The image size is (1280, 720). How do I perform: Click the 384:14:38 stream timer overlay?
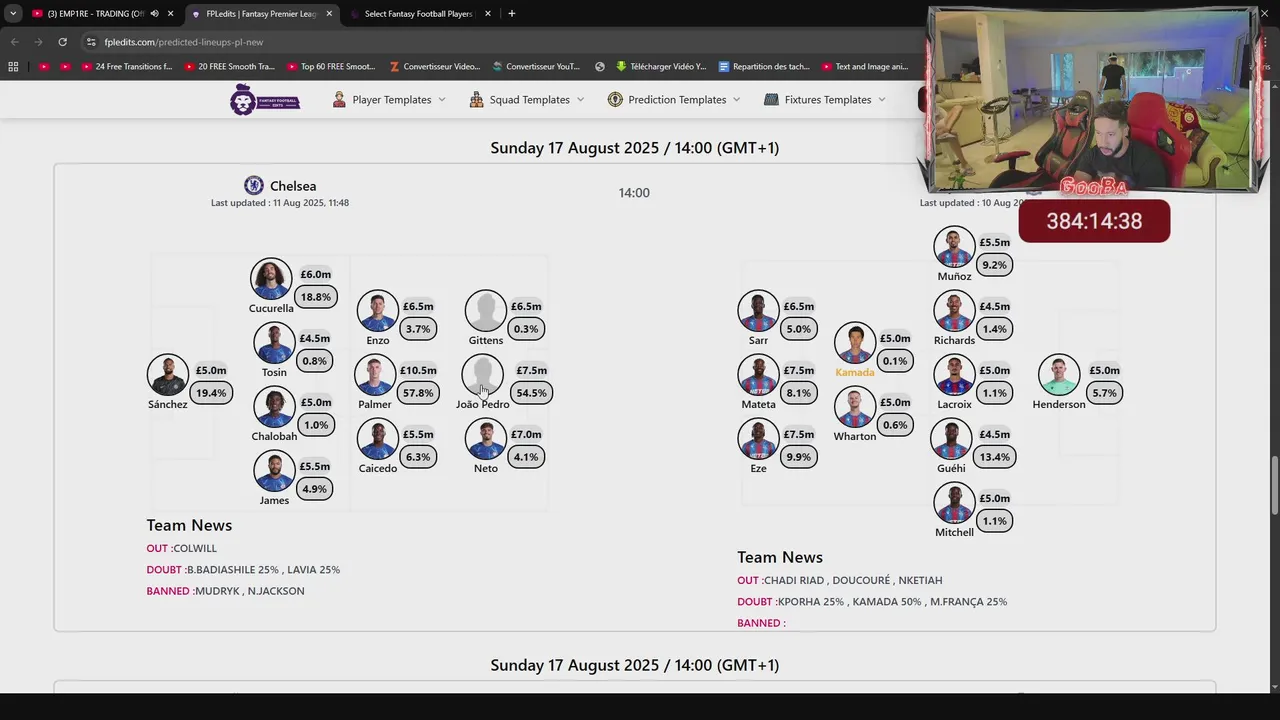click(x=1094, y=221)
